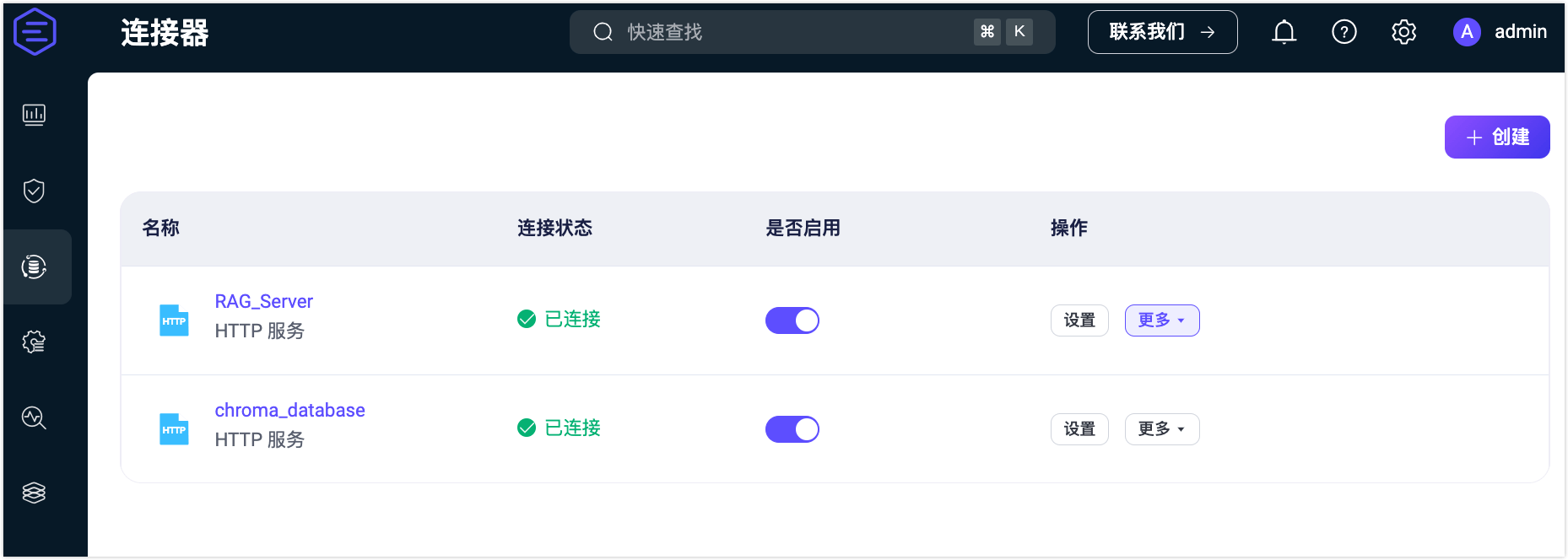Open the settings gear in header
This screenshot has width=1568, height=560.
point(1403,32)
